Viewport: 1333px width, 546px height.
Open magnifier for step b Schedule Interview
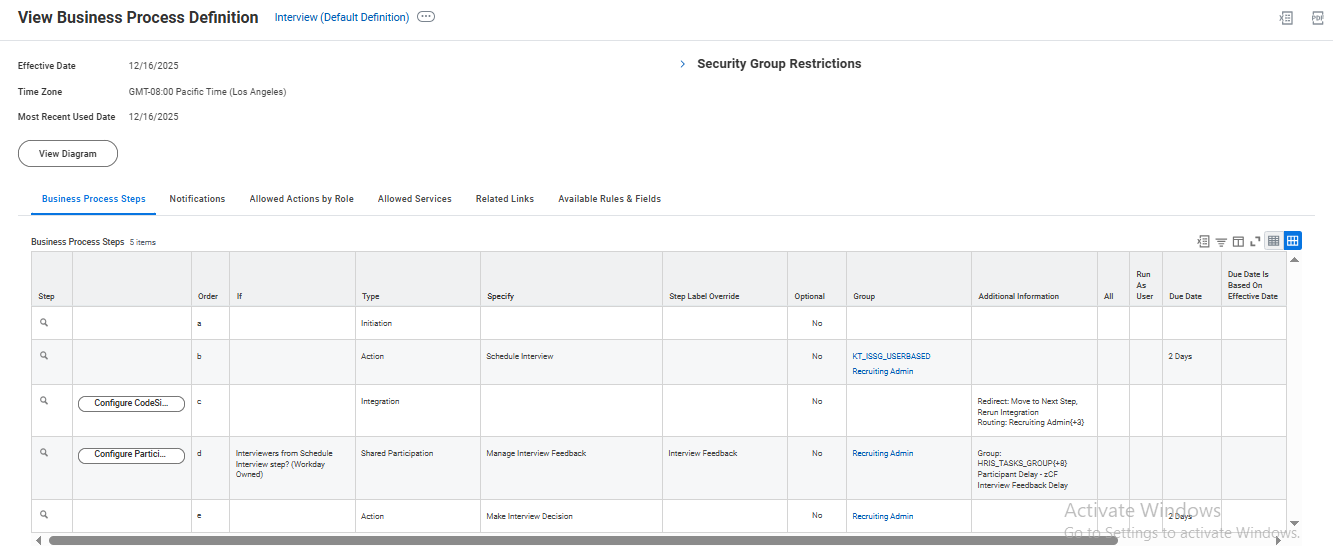(44, 356)
